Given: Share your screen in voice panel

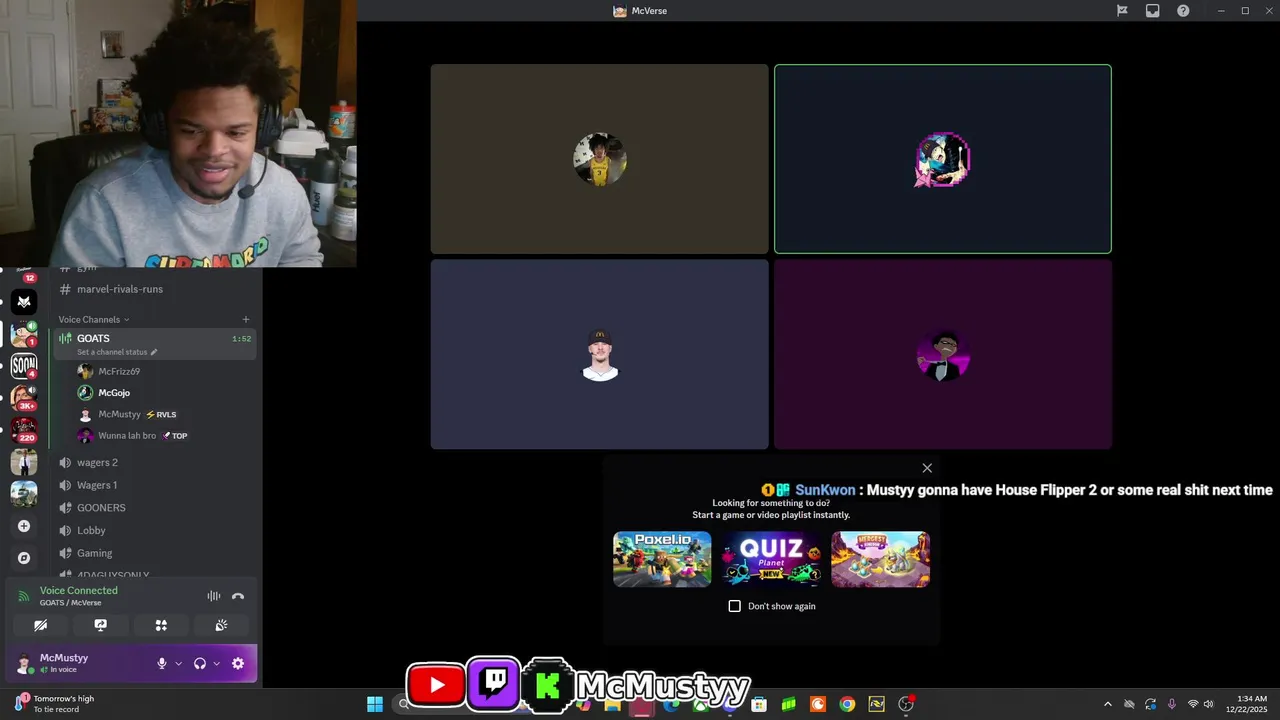Looking at the screenshot, I should [100, 625].
